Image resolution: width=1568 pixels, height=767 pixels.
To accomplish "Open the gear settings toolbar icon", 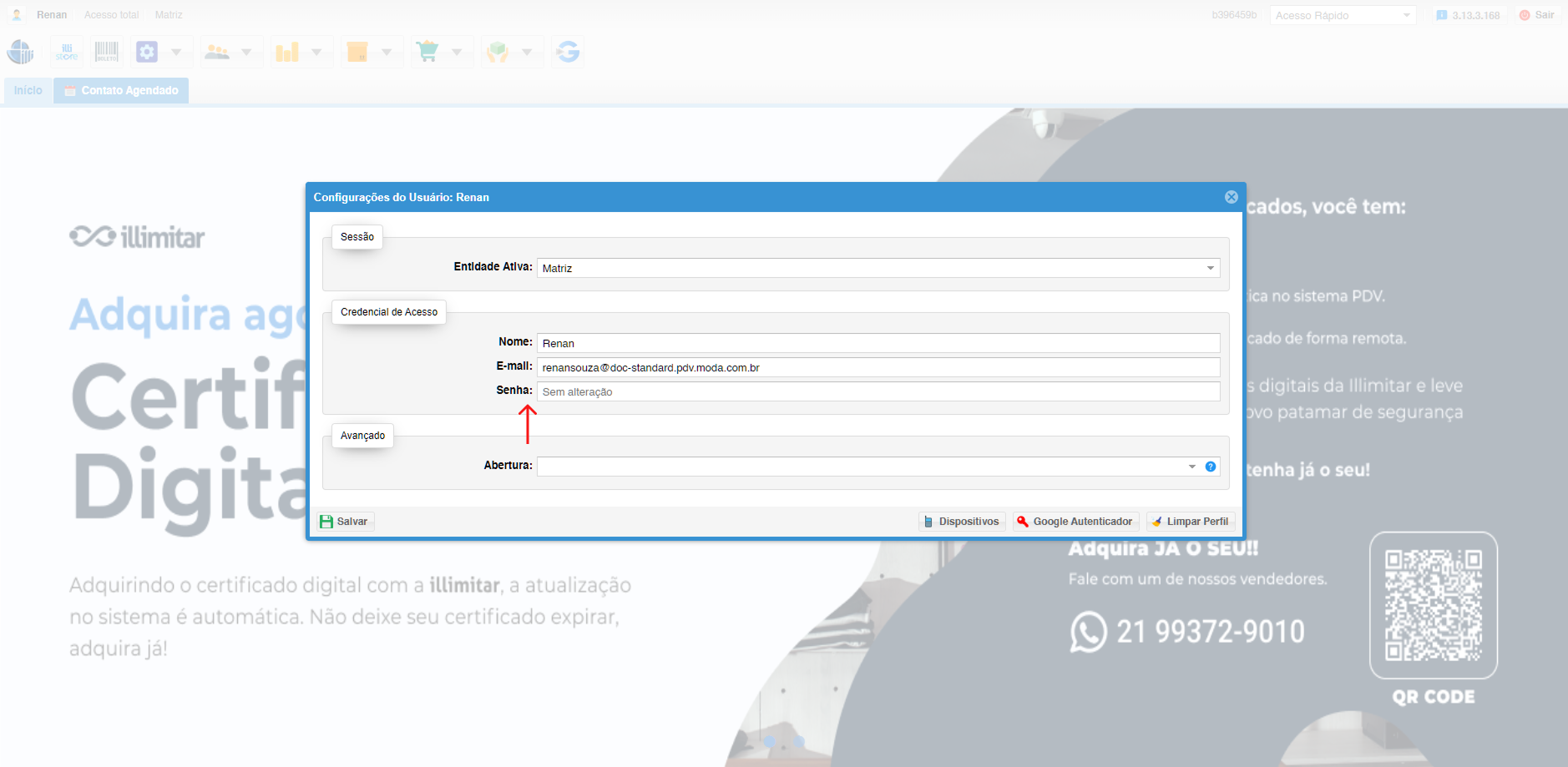I will [x=147, y=52].
